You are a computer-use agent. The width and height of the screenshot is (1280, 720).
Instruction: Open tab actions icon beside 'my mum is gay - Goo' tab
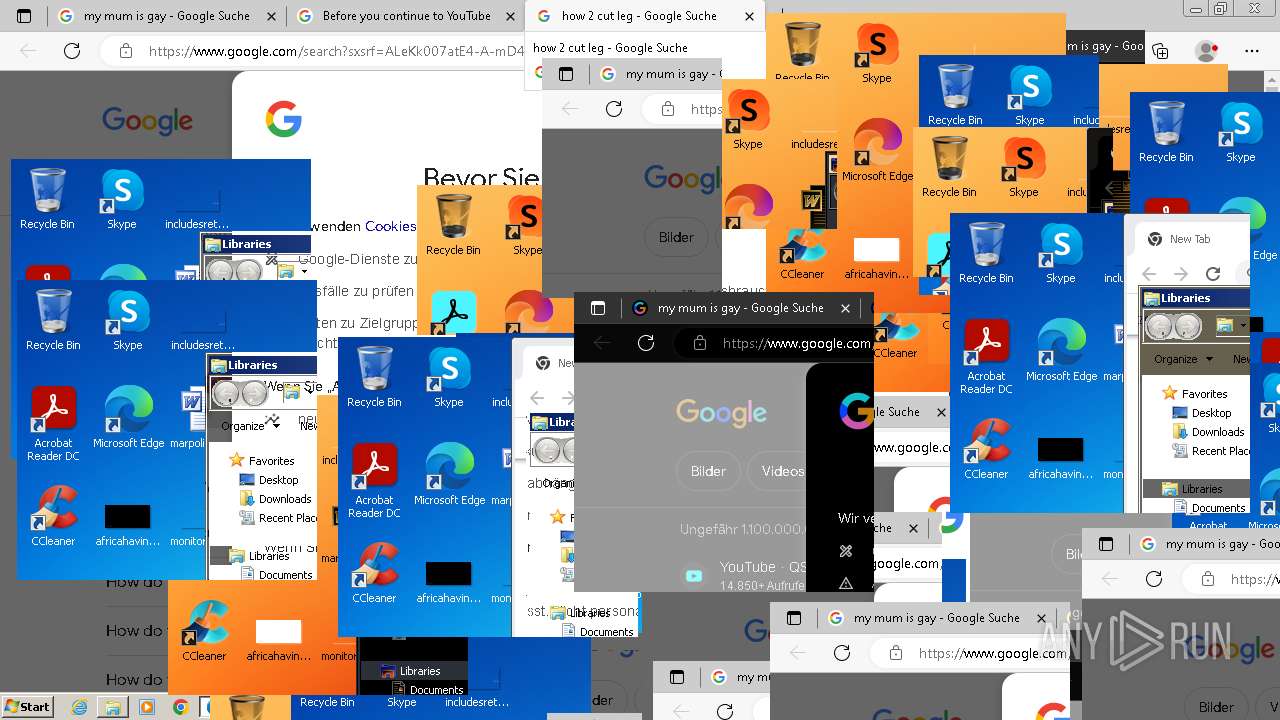point(1106,544)
